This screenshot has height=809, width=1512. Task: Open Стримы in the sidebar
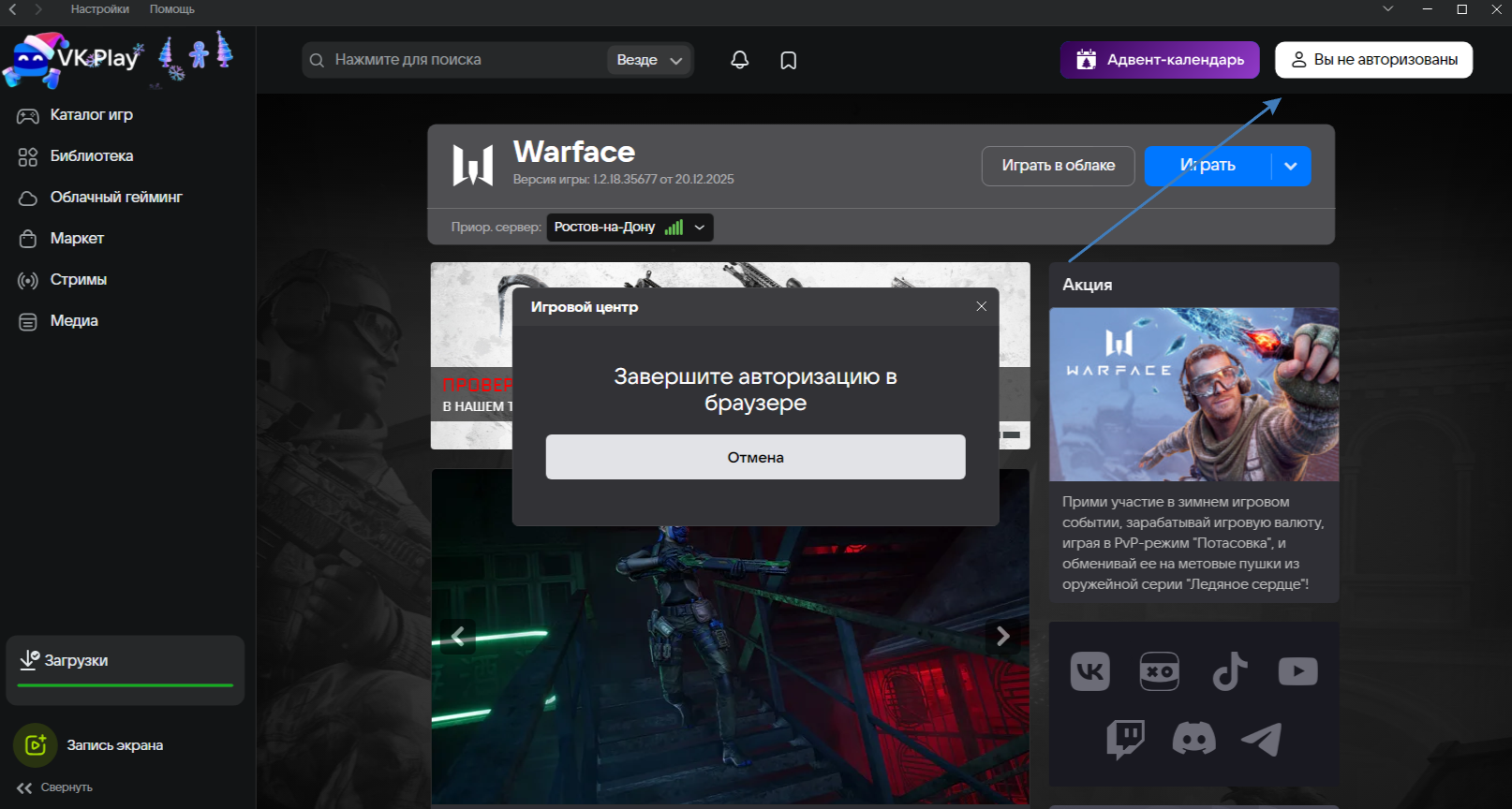pos(63,280)
